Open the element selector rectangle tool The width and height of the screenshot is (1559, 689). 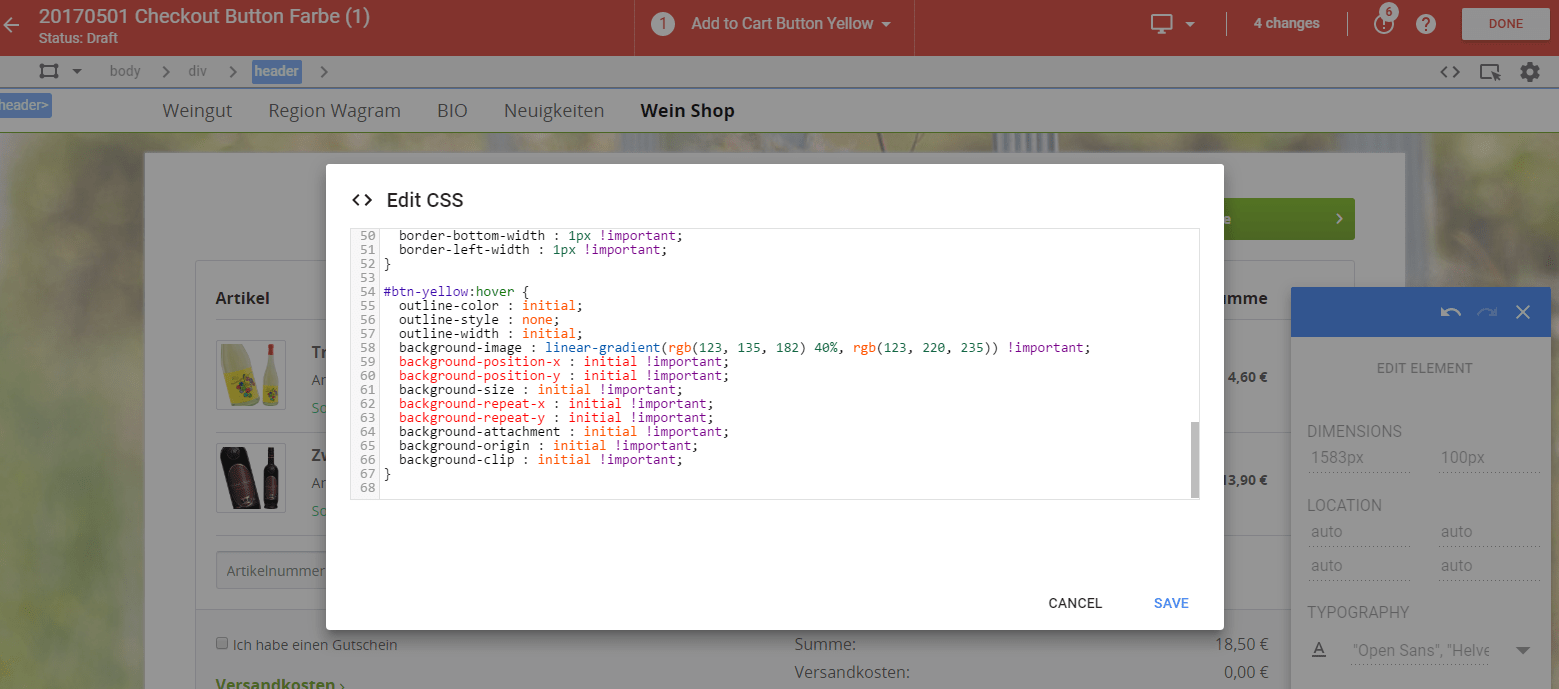click(48, 71)
